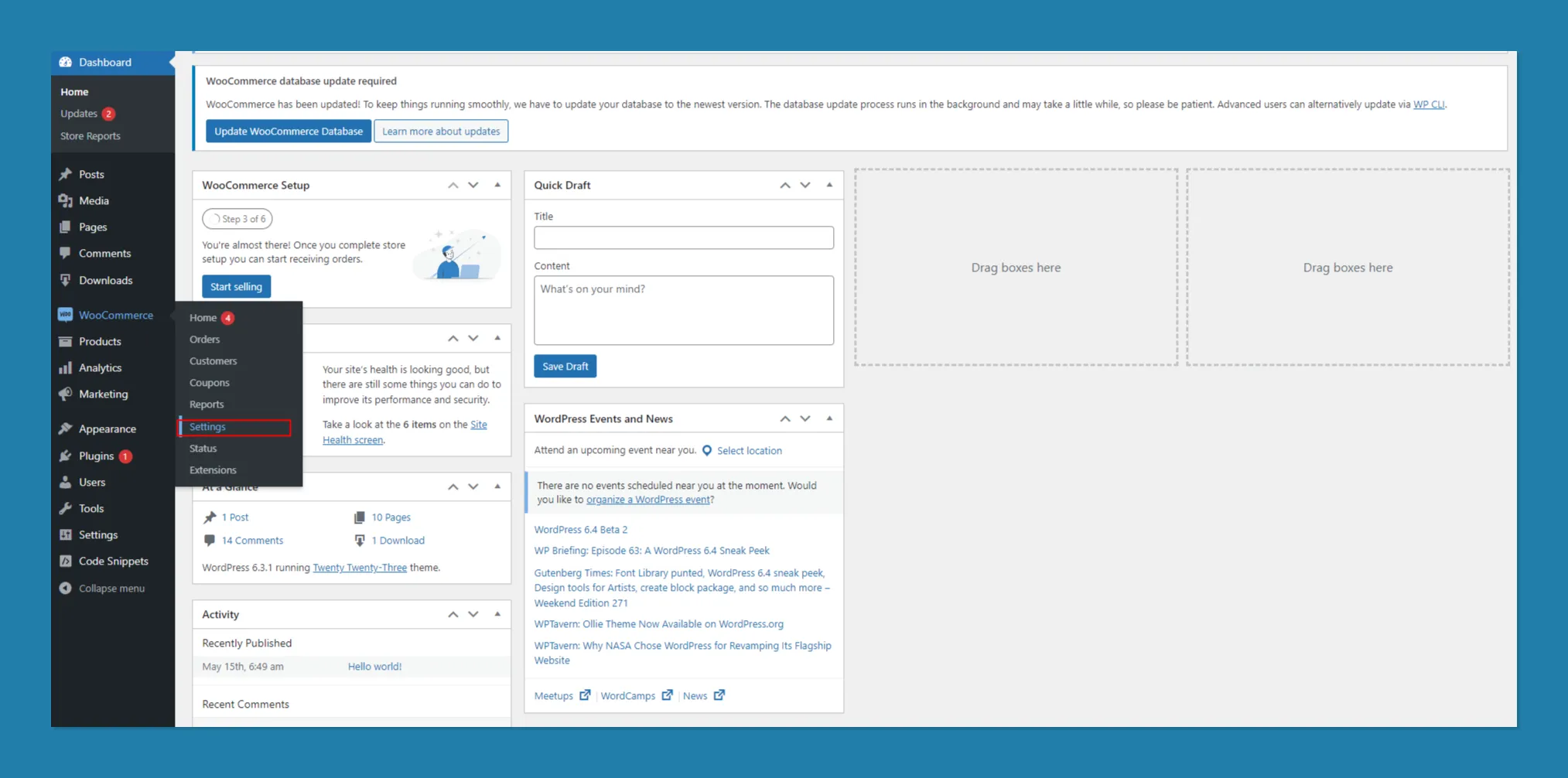Open WordPress 6.4 Beta 2 news link

click(581, 530)
